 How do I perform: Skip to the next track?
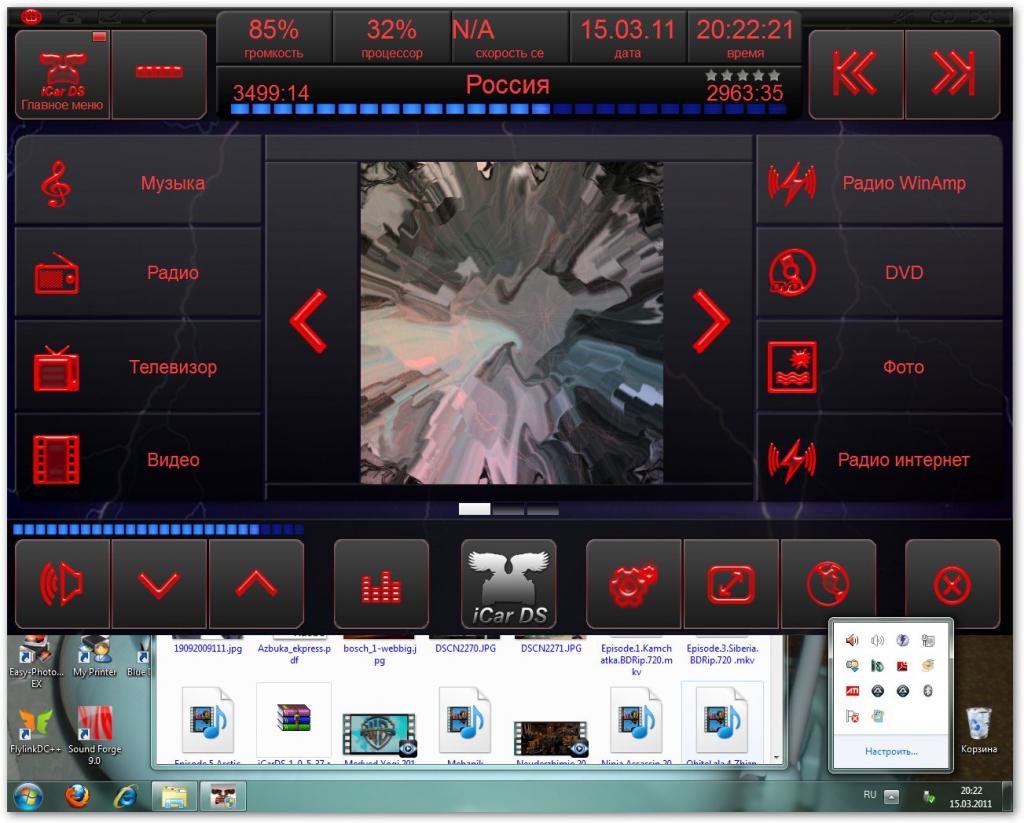coord(952,73)
